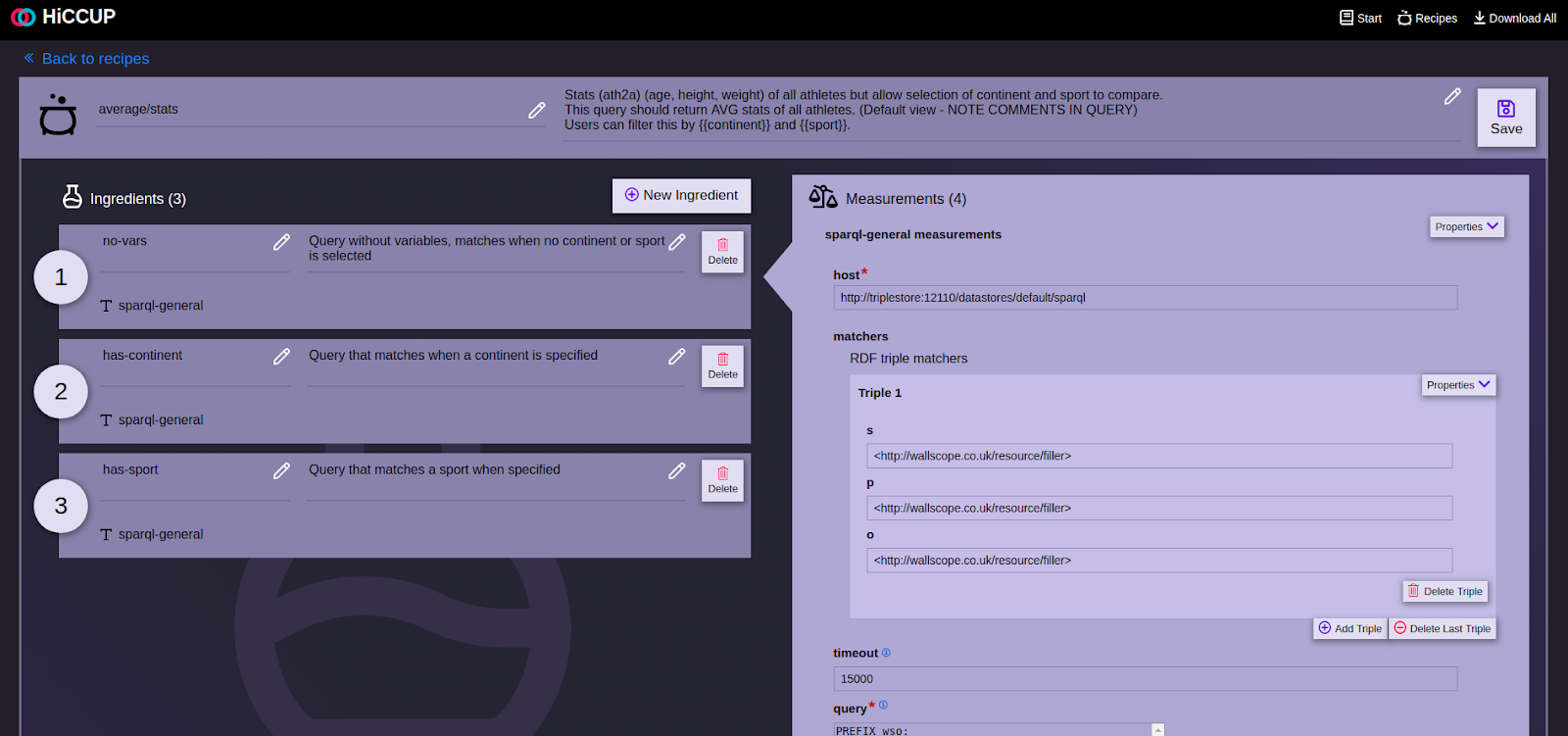Delete the has-continent ingredient

point(722,367)
